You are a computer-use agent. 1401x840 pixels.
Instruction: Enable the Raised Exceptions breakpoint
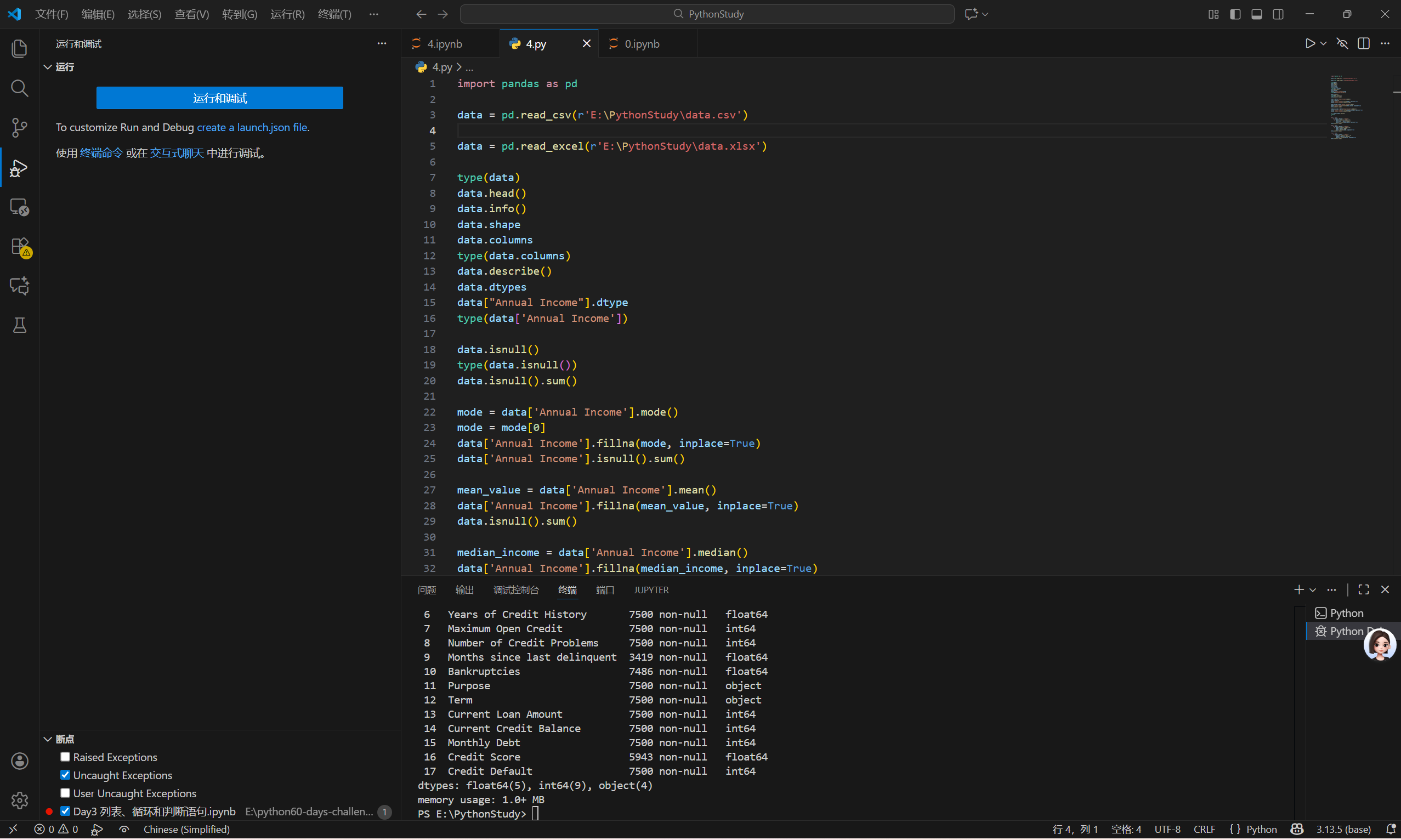coord(65,756)
